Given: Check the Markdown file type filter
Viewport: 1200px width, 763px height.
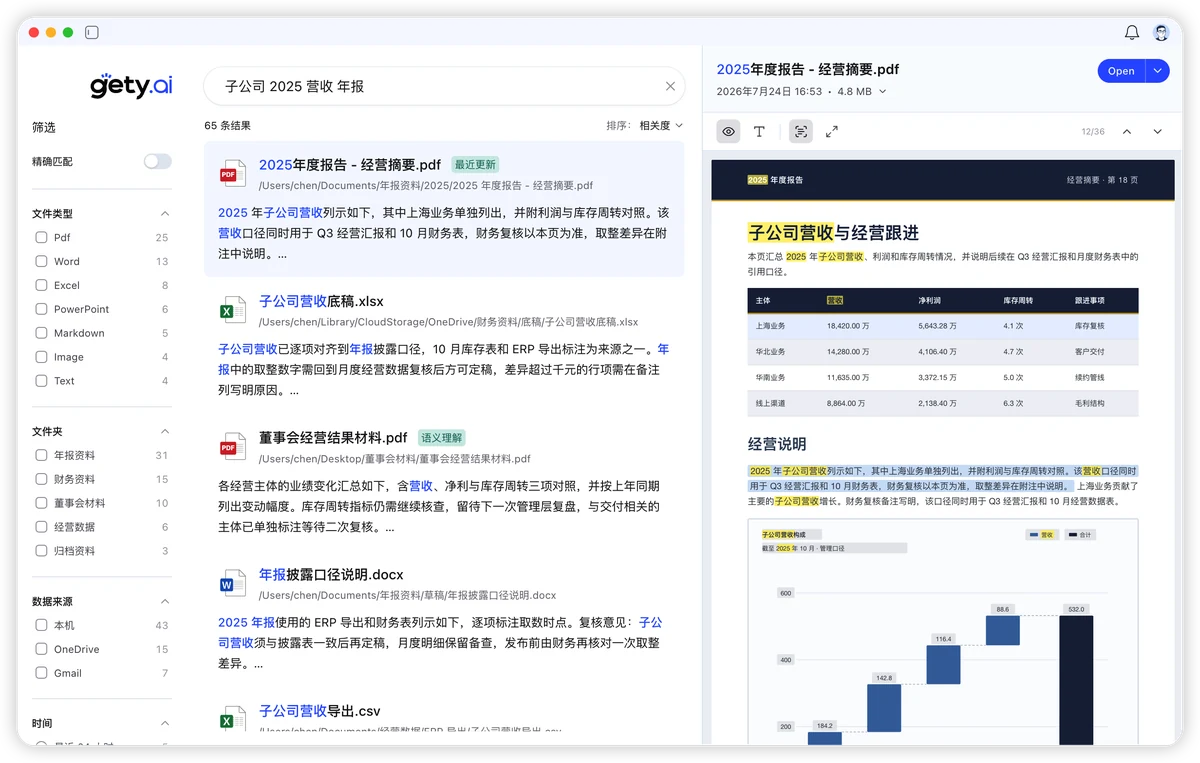Looking at the screenshot, I should pos(41,333).
